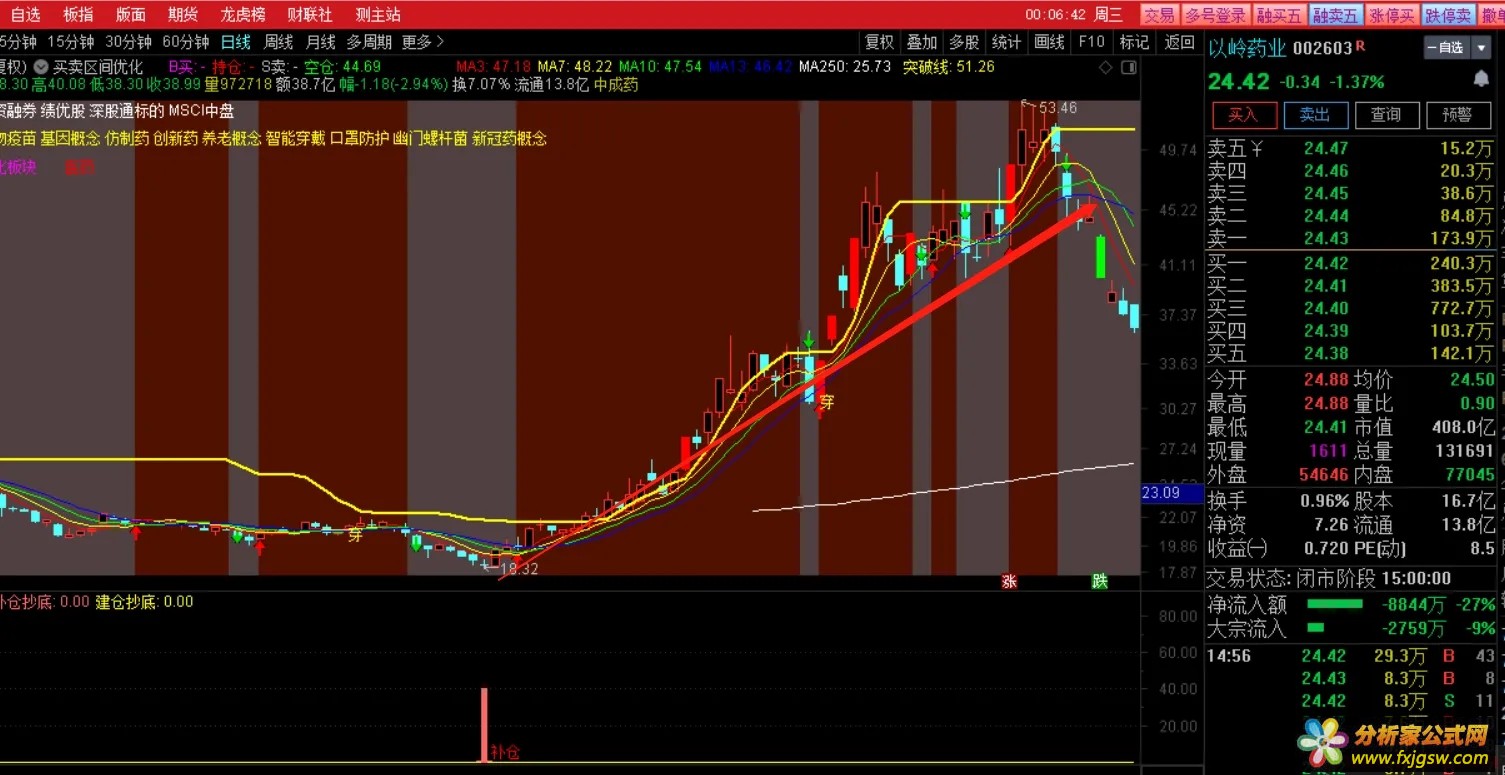Click the 返回 back button
Image resolution: width=1505 pixels, height=775 pixels.
(1180, 41)
